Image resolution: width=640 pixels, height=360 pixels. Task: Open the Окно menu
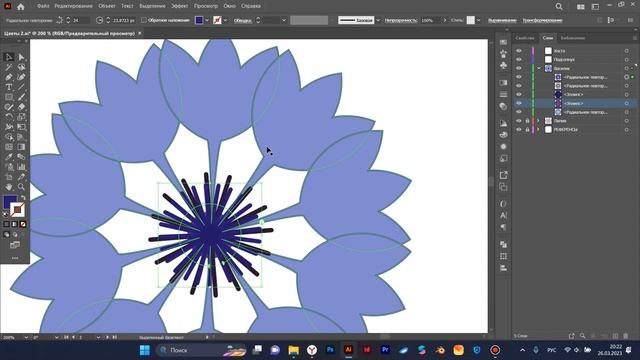(230, 6)
